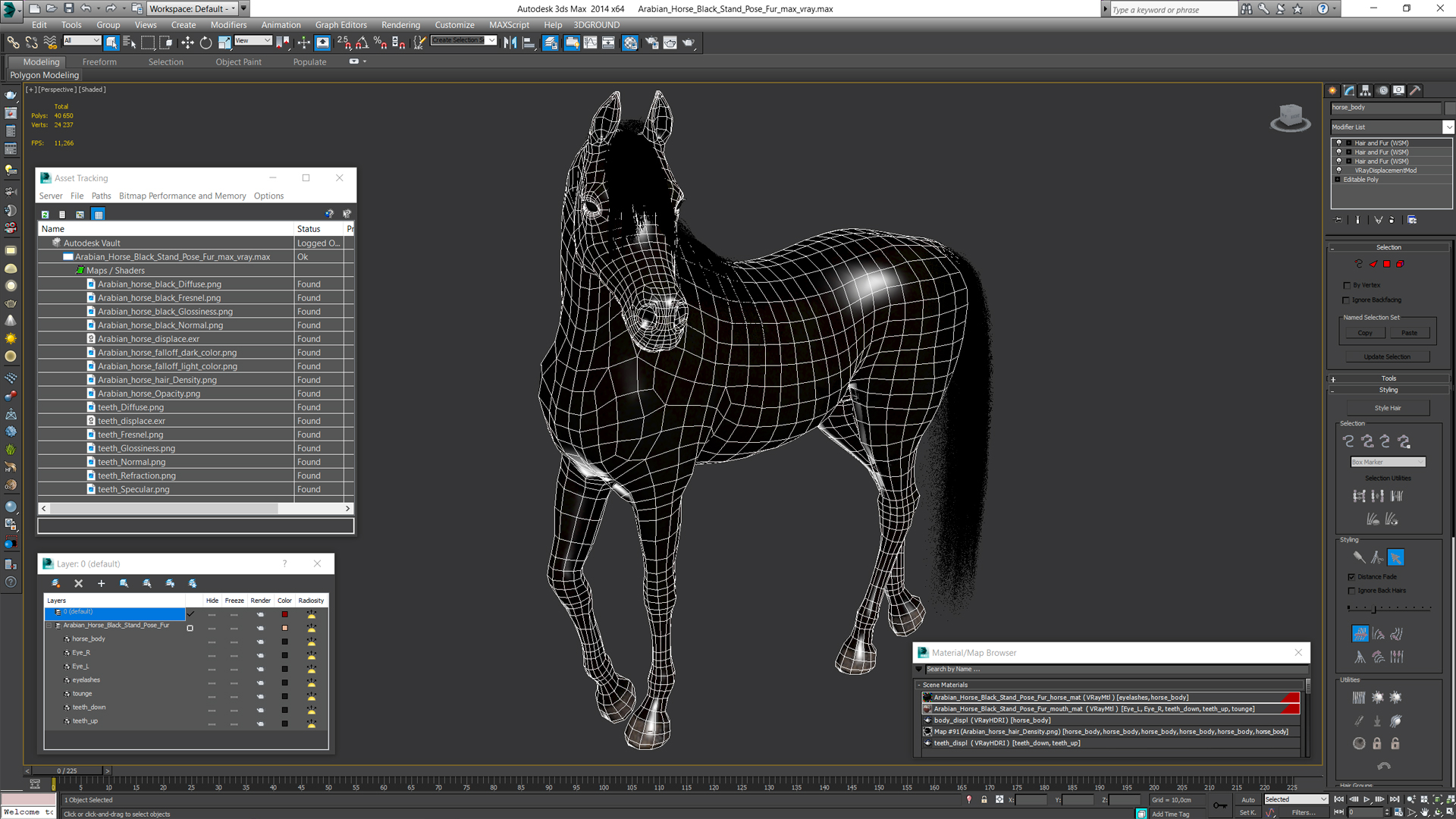
Task: Open the Hierarchy command panel tab
Action: click(x=1366, y=90)
